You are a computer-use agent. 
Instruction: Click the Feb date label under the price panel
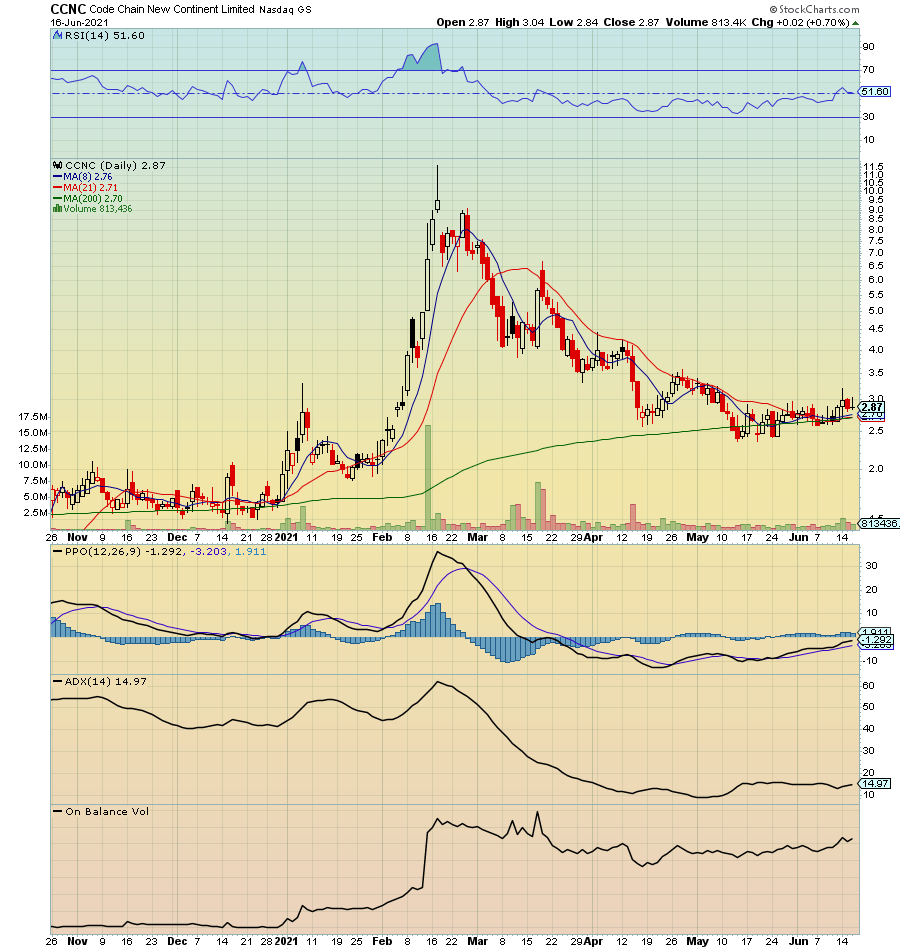(x=382, y=537)
